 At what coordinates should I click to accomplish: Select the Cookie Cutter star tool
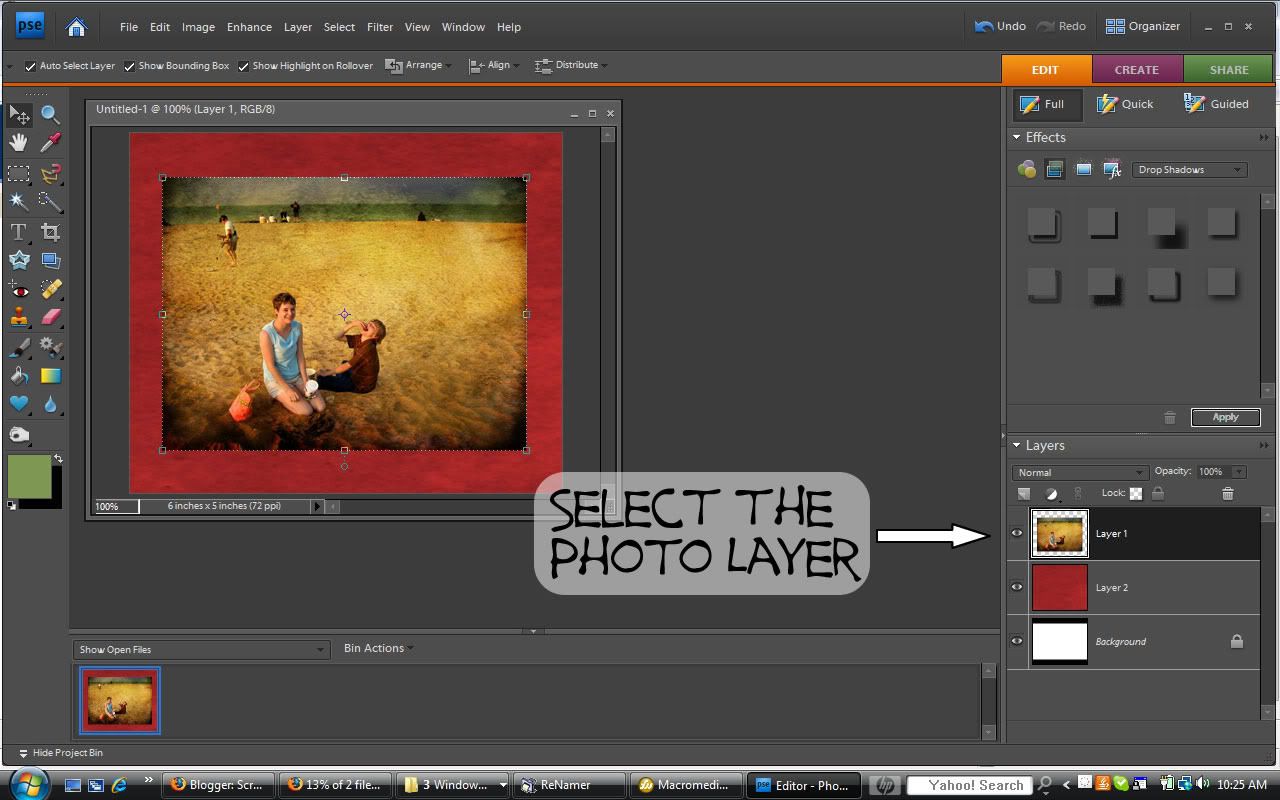pyautogui.click(x=19, y=260)
